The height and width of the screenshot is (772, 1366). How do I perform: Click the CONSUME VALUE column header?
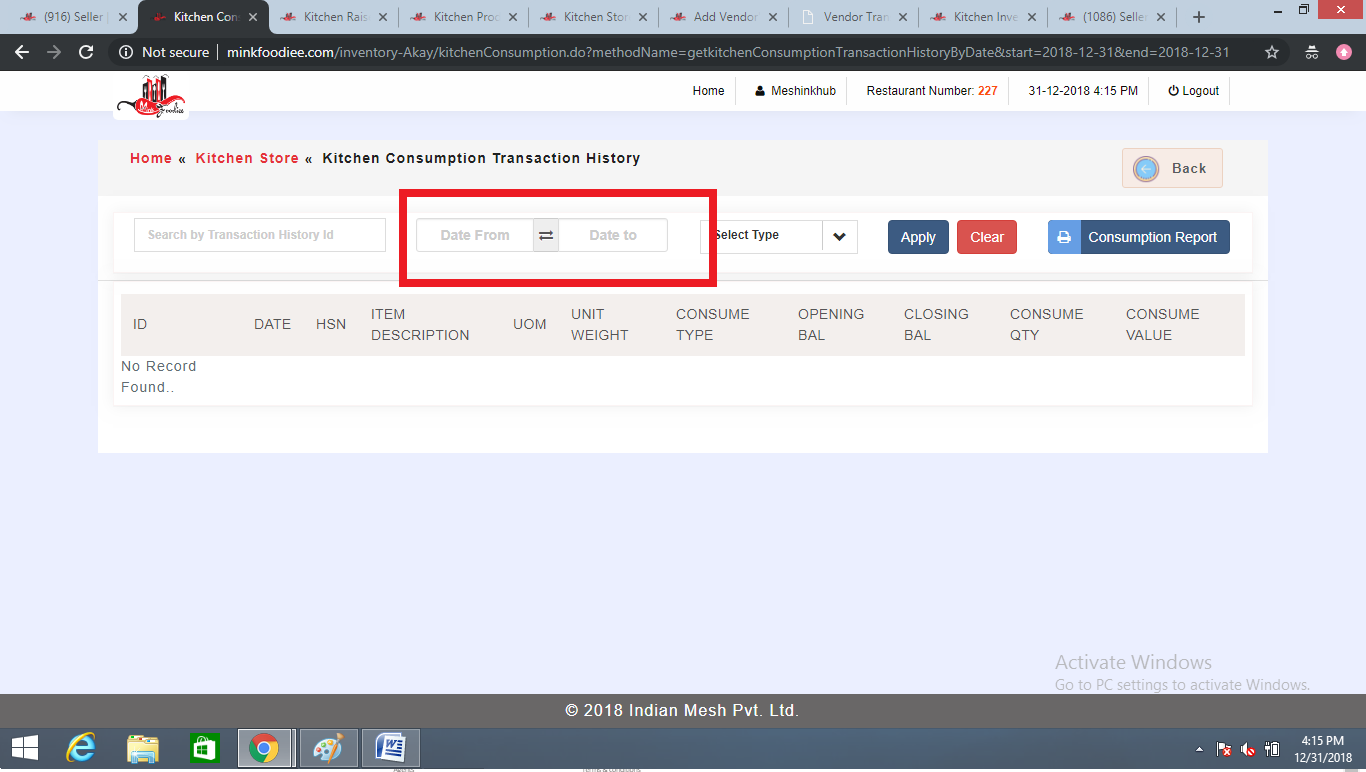point(1162,324)
